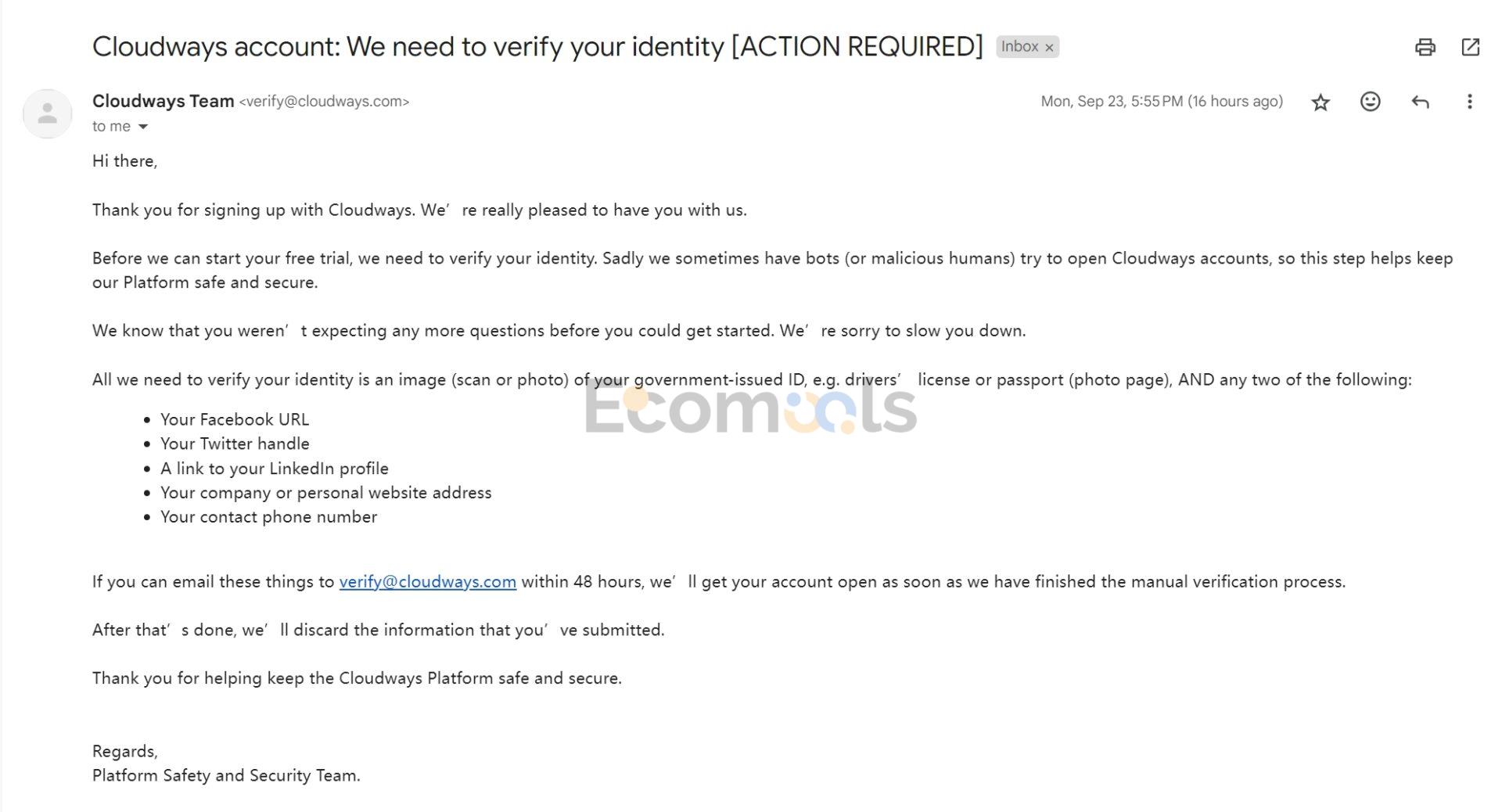Print this email with the printer icon
This screenshot has width=1502, height=812.
coord(1425,47)
